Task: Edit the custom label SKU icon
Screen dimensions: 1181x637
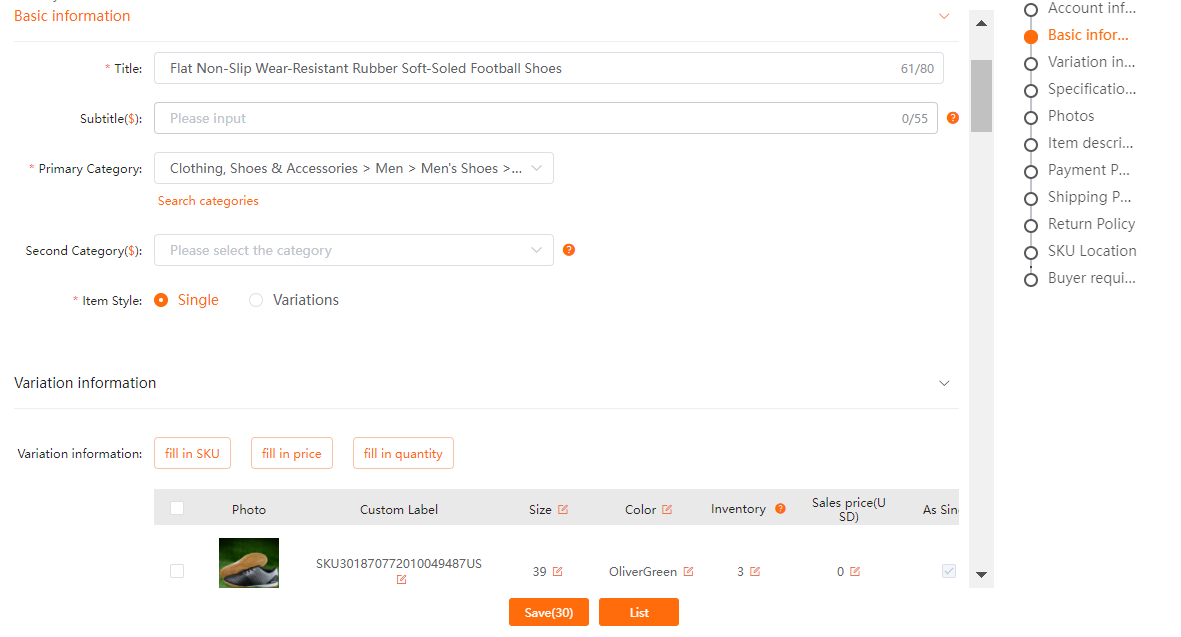Action: 401,580
